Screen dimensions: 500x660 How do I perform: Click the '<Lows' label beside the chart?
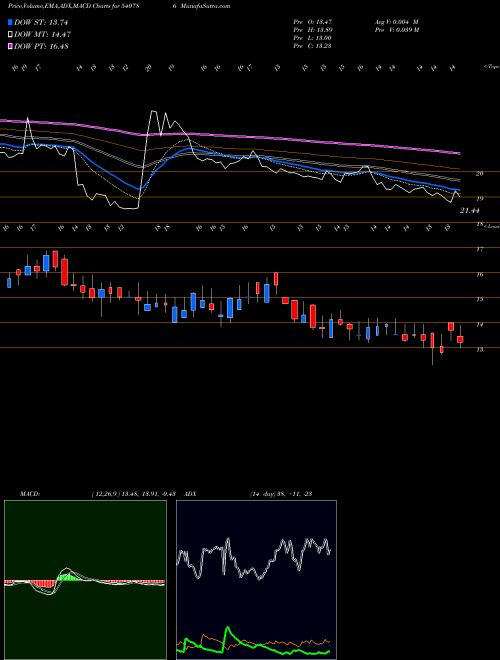coord(491,226)
